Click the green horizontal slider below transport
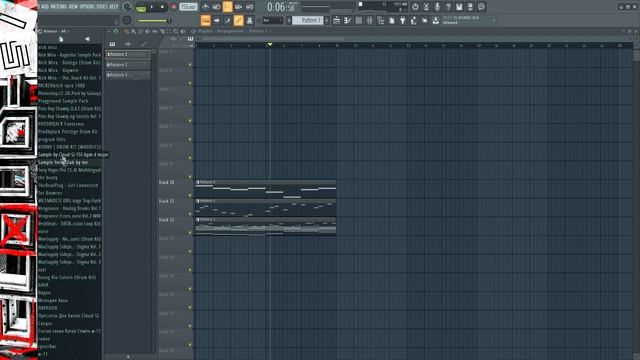 154,20
